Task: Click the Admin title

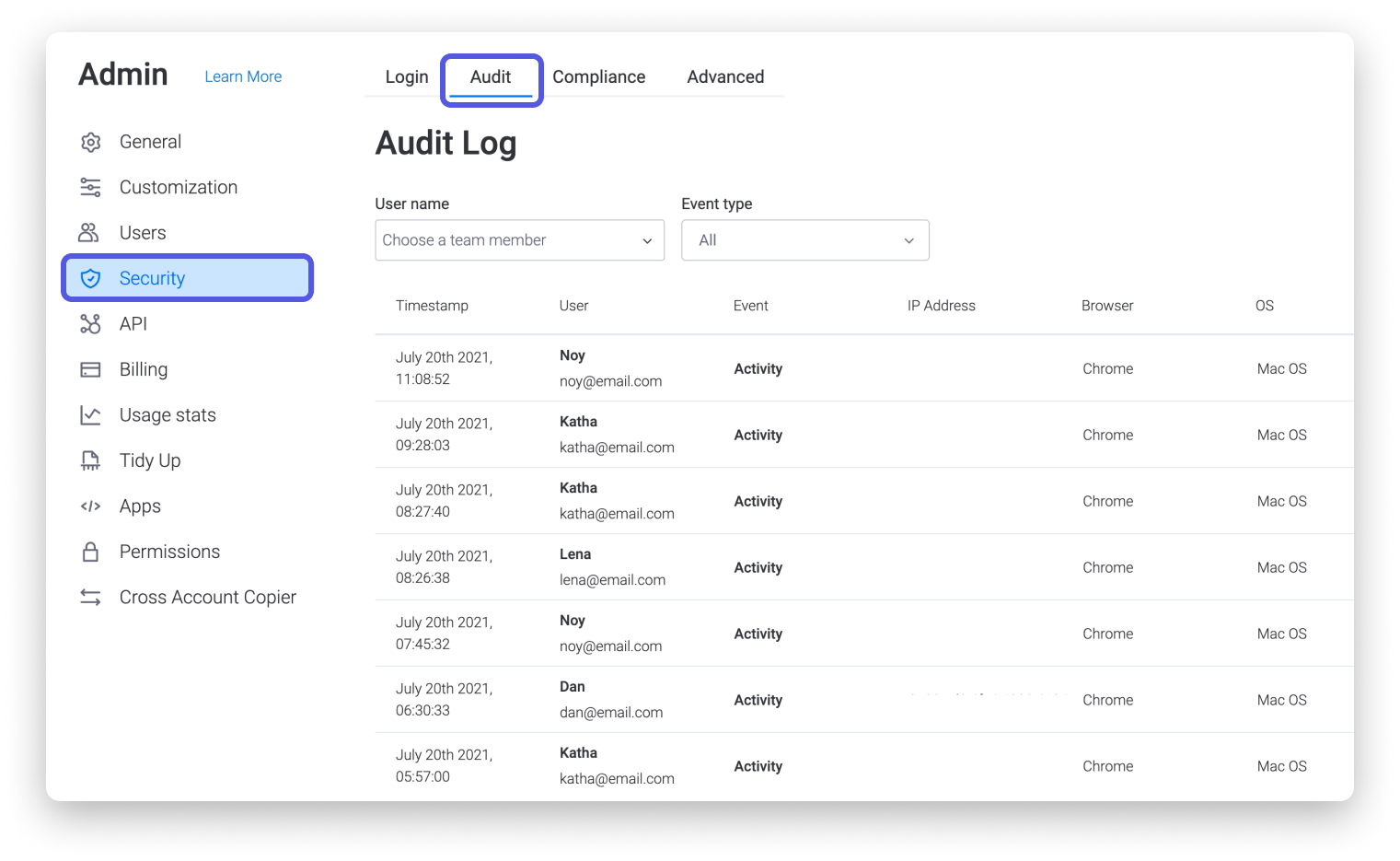Action: coord(123,75)
